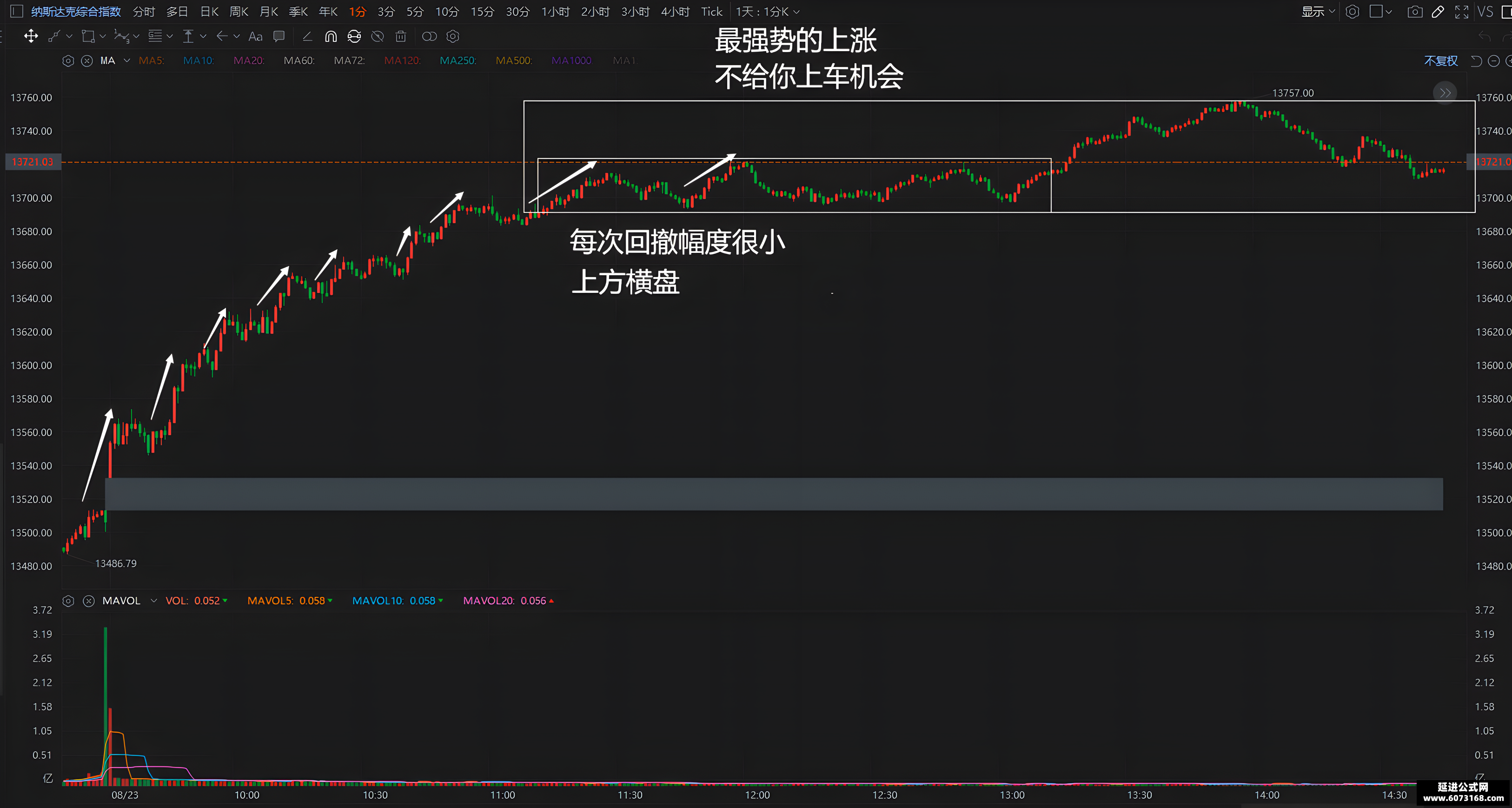
Task: Click the VS compare button
Action: point(1485,12)
